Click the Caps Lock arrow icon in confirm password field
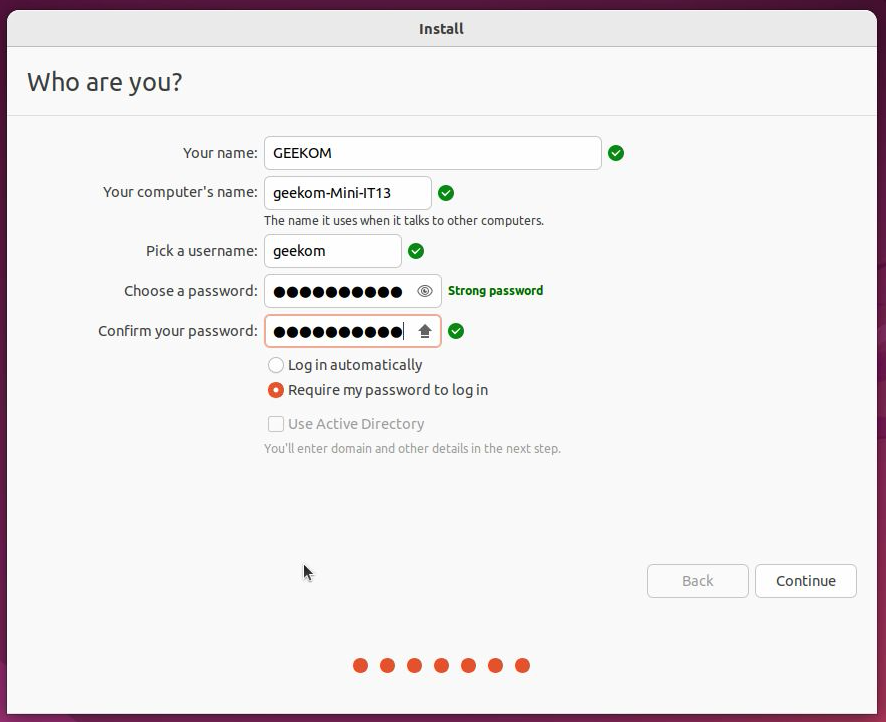Image resolution: width=886 pixels, height=722 pixels. [x=425, y=331]
